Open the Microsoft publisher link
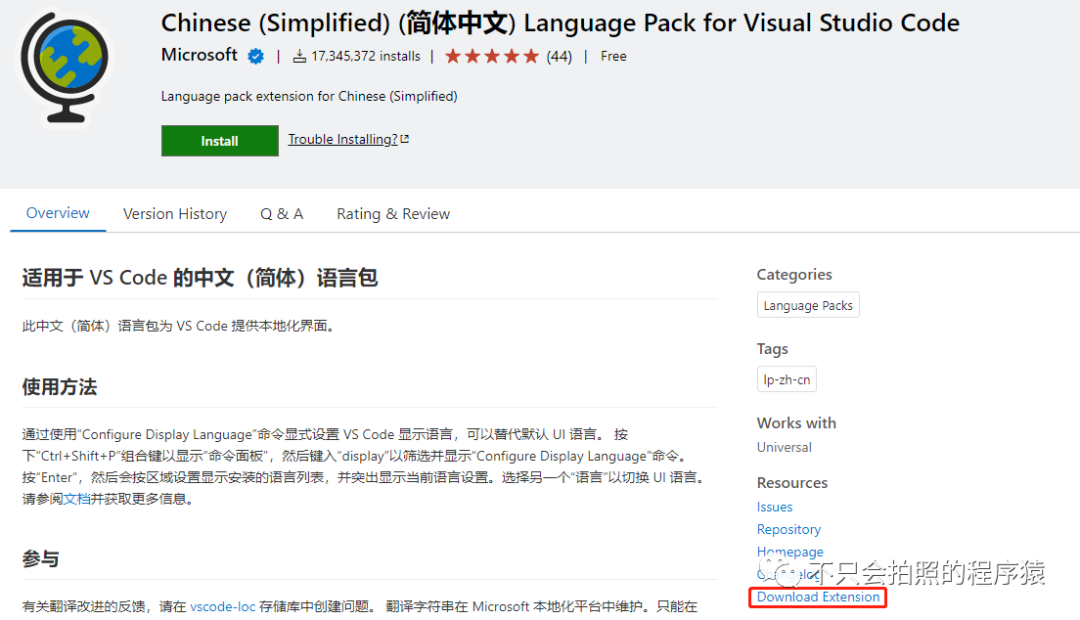 pyautogui.click(x=199, y=55)
